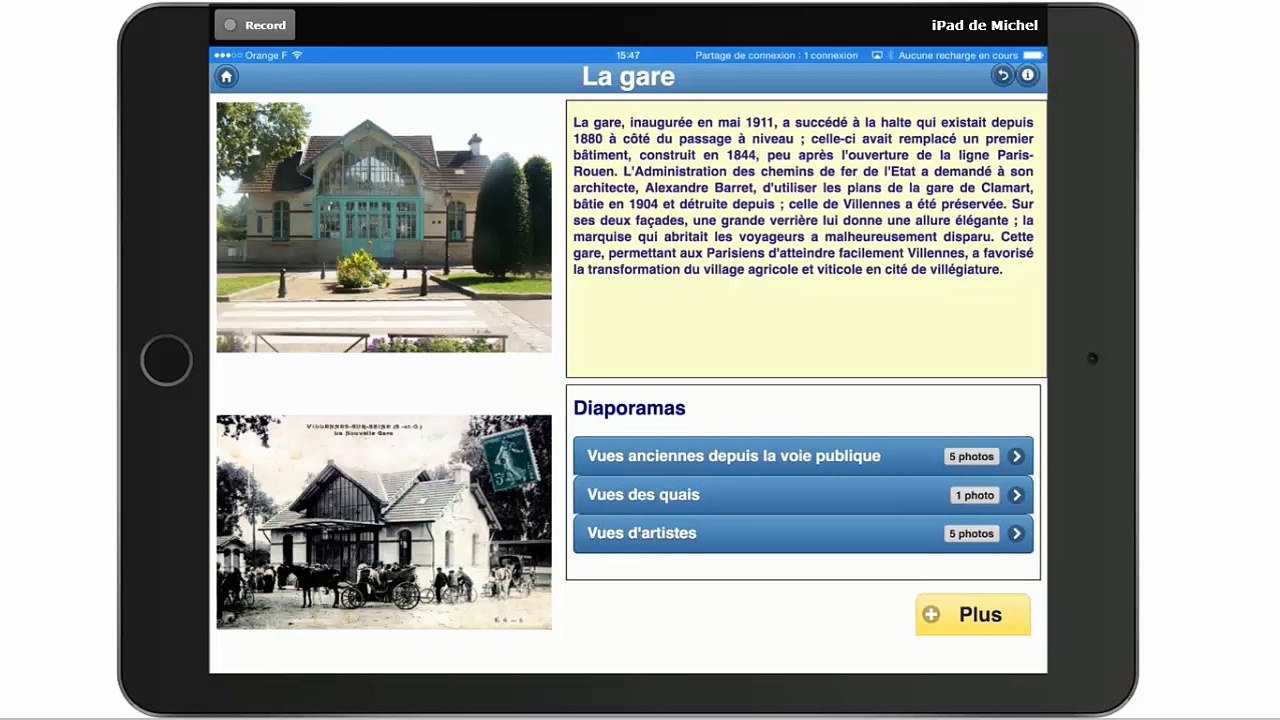Image resolution: width=1280 pixels, height=720 pixels.
Task: Tap the battery icon in status bar
Action: pyautogui.click(x=1033, y=55)
